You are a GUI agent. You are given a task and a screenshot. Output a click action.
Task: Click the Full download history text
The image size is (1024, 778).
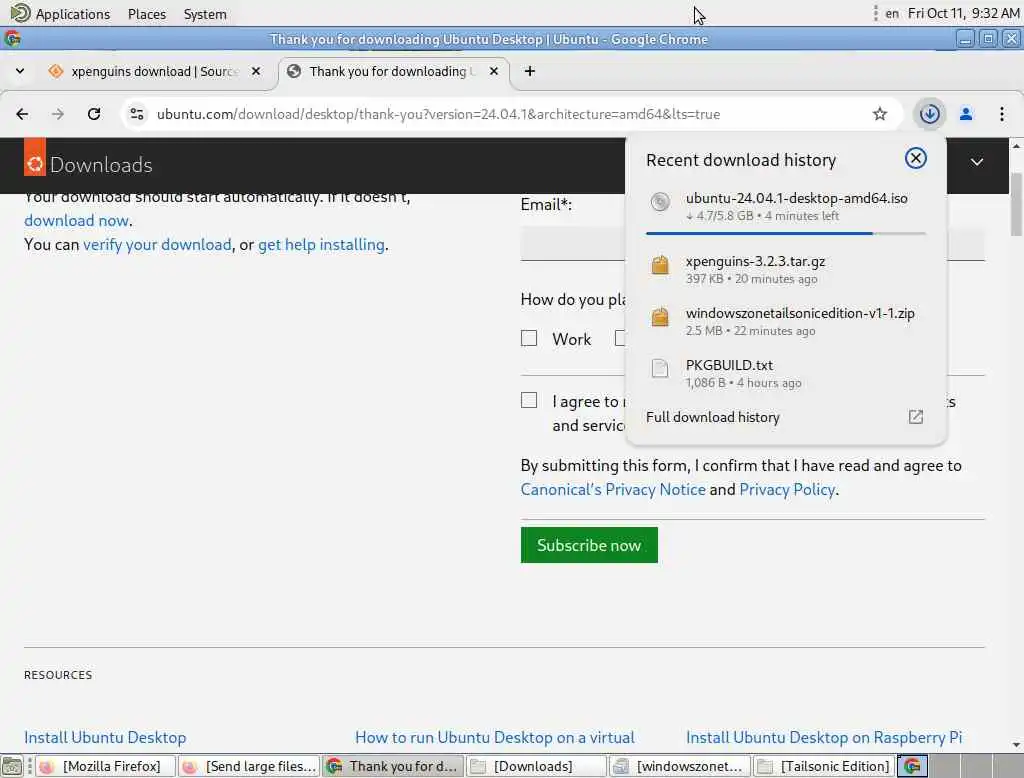coord(712,417)
